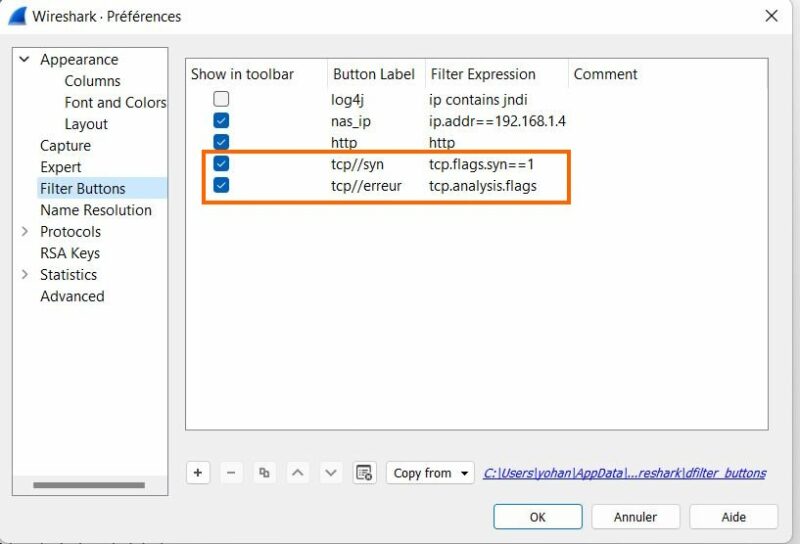Open the Font and Colors preferences page
Screen dimensions: 800x544
point(115,102)
